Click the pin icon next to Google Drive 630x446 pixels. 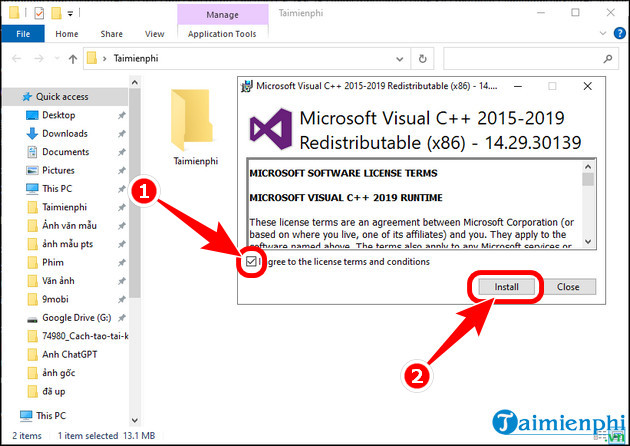pyautogui.click(x=121, y=318)
